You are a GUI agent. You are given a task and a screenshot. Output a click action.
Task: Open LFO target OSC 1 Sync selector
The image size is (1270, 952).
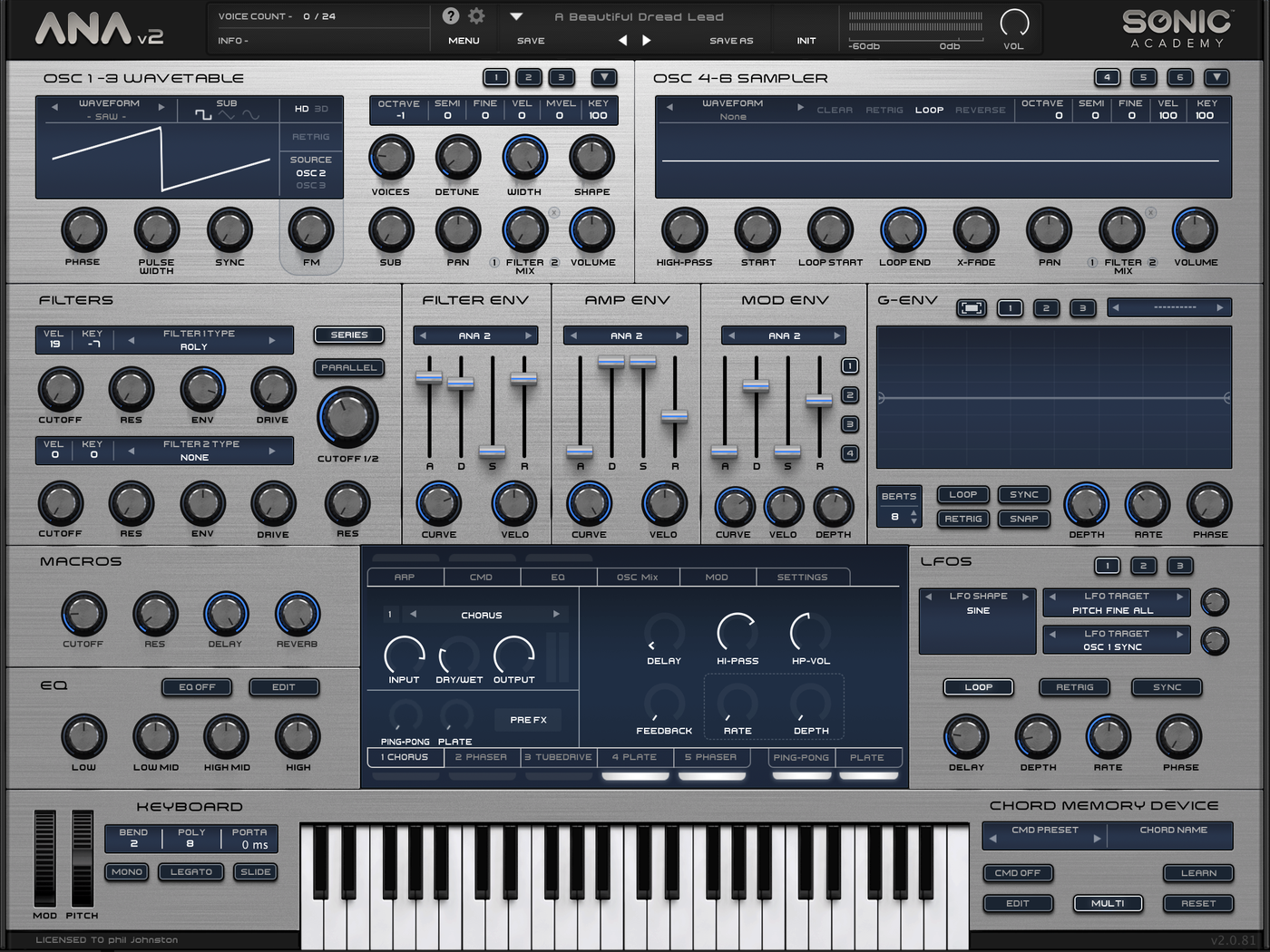[1117, 640]
